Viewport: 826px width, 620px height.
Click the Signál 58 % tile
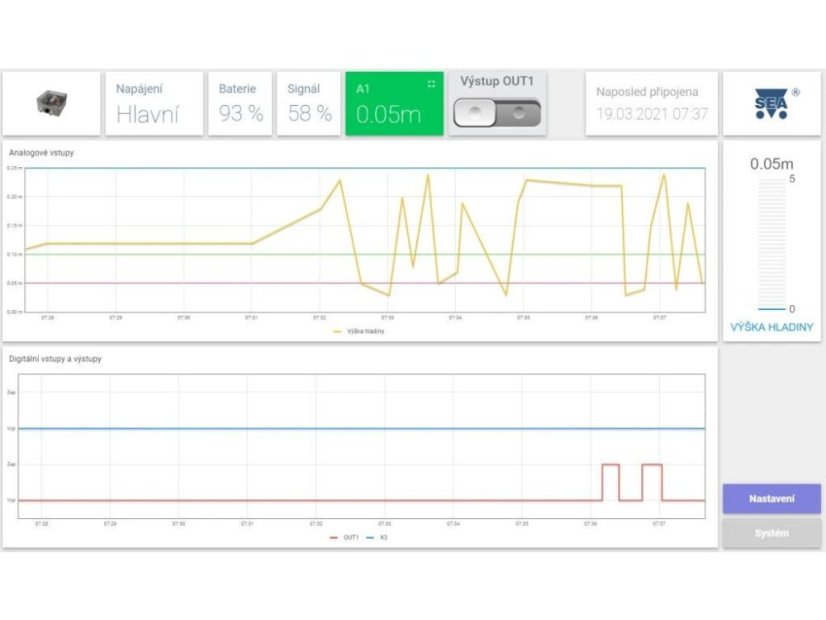tap(309, 103)
